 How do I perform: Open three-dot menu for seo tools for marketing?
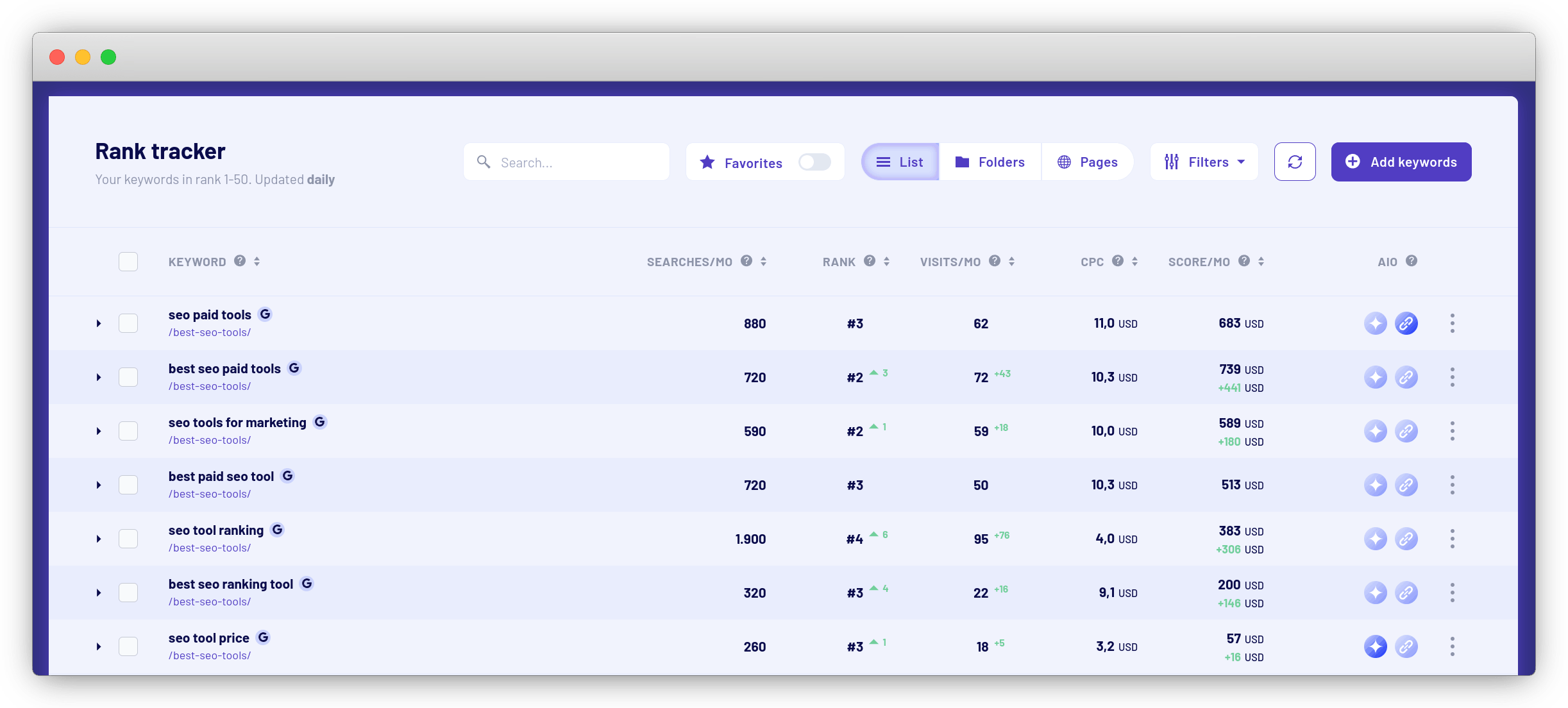(1452, 431)
